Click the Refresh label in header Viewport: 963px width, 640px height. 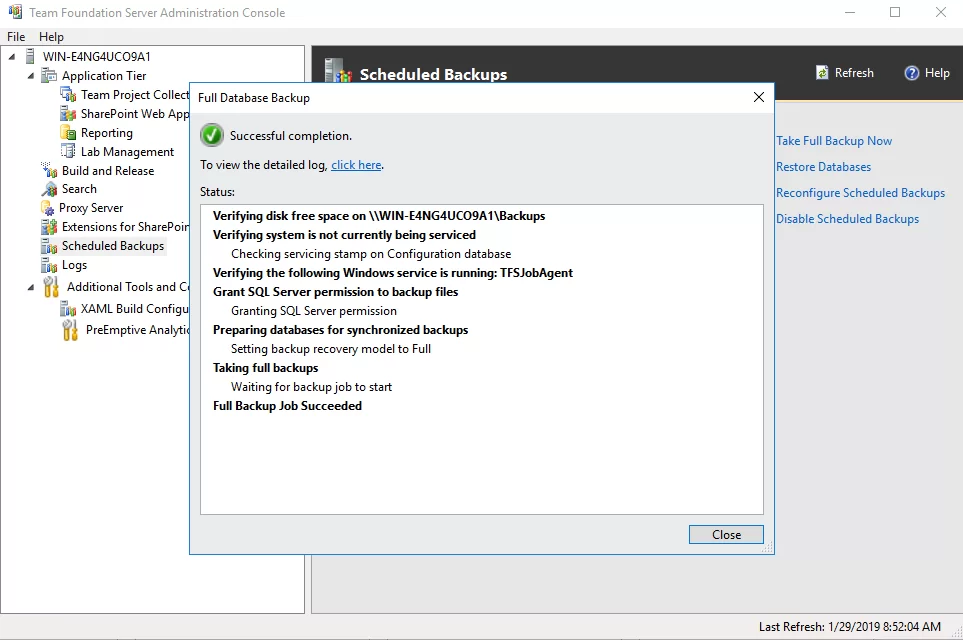854,72
